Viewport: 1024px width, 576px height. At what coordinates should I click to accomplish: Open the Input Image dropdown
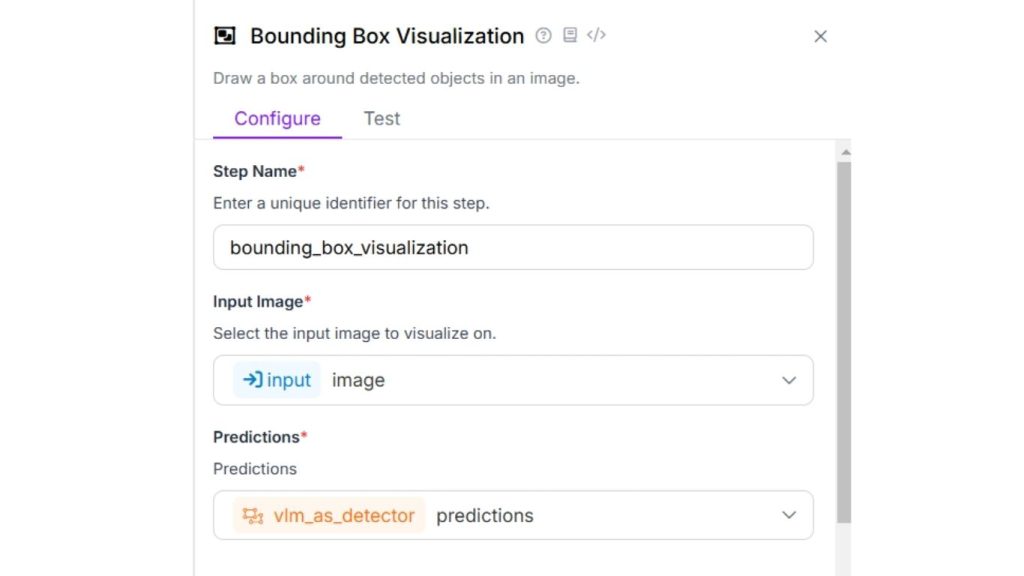[512, 380]
